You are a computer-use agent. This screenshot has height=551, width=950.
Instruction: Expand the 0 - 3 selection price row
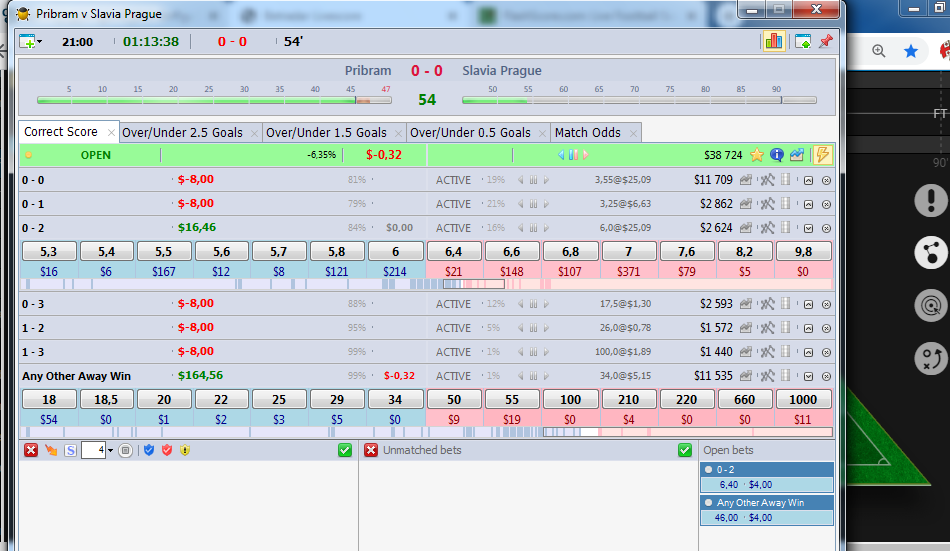[x=808, y=304]
